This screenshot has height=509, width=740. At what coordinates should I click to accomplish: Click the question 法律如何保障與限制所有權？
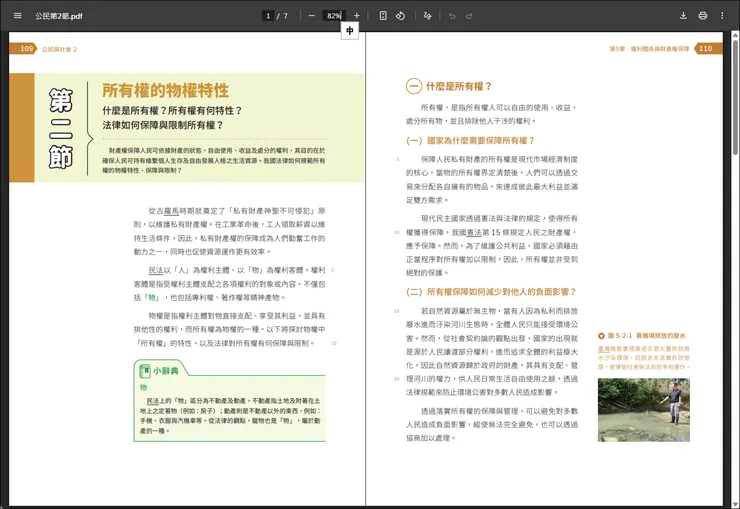click(x=163, y=125)
